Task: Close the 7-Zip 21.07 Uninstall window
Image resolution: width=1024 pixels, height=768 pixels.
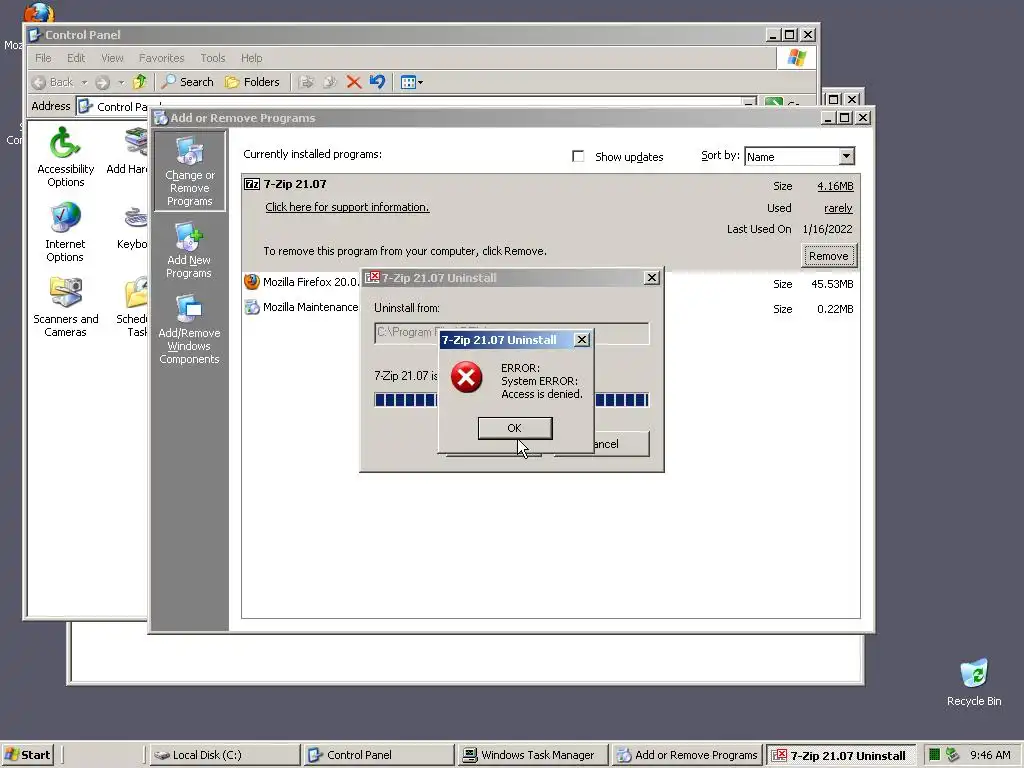Action: tap(651, 278)
